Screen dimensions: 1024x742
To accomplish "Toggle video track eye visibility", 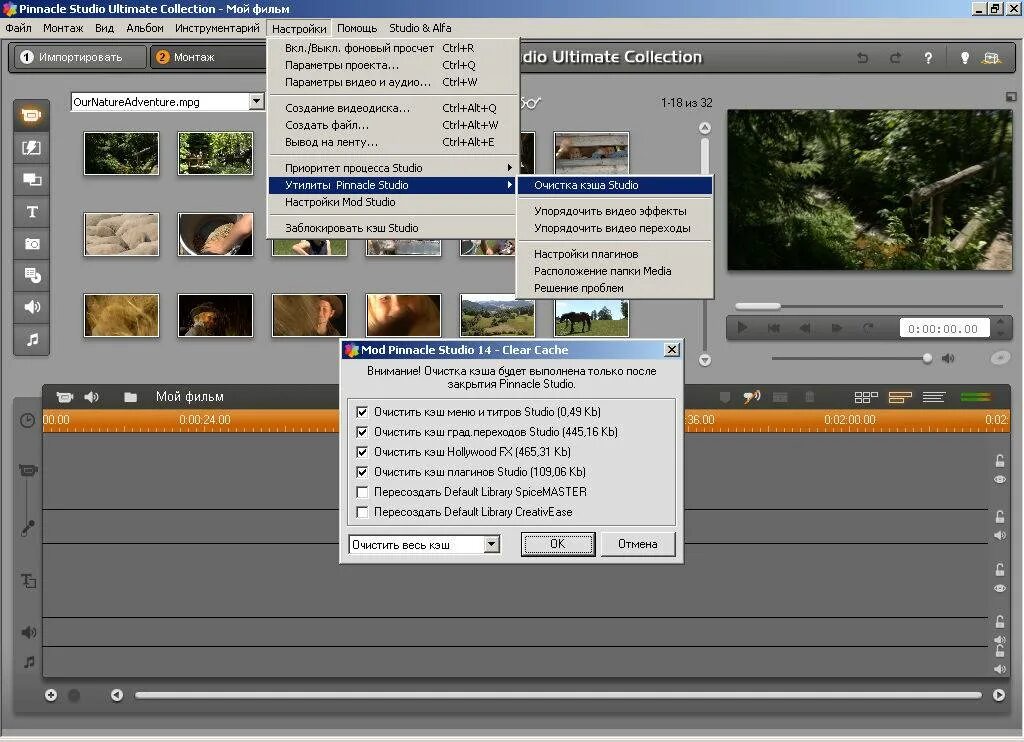I will [x=999, y=479].
